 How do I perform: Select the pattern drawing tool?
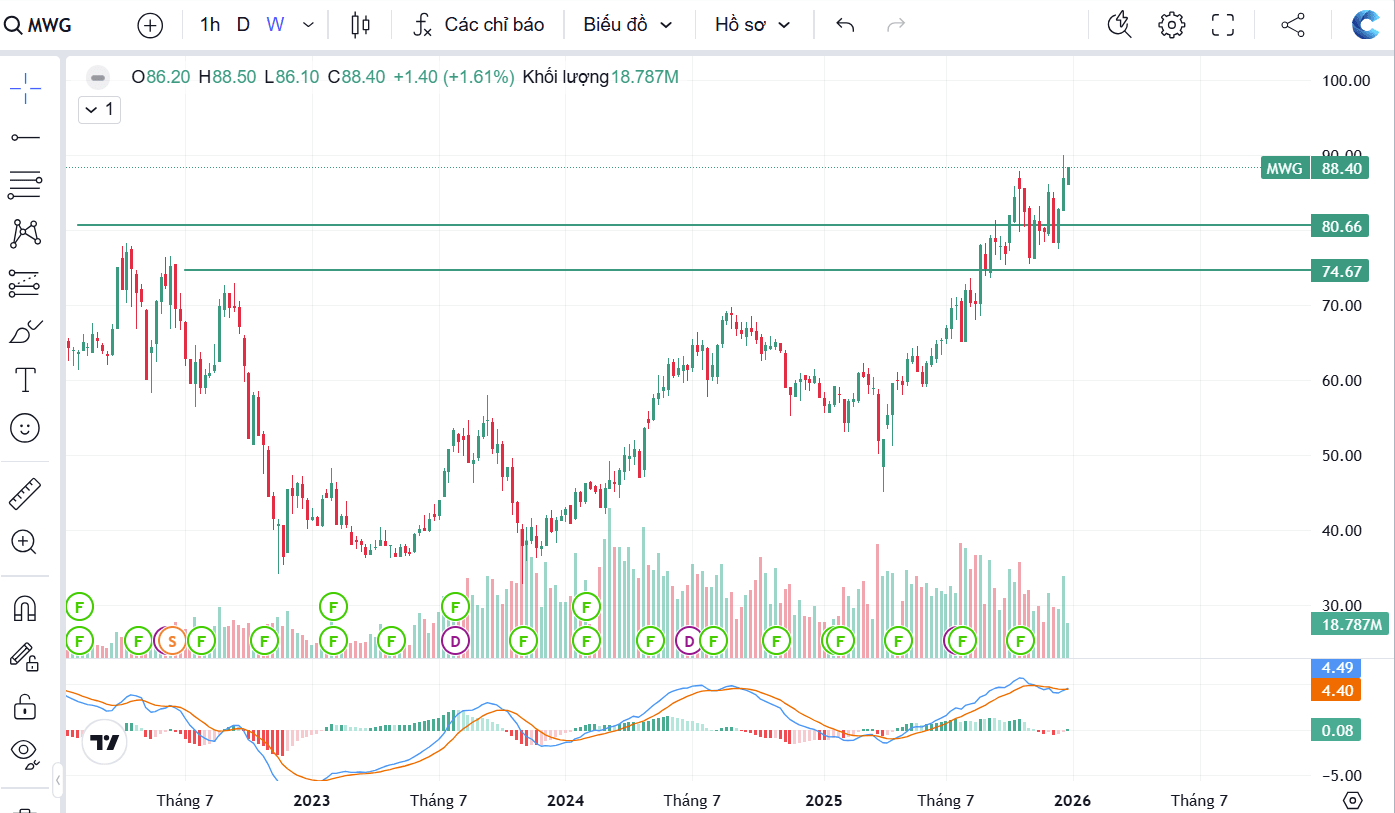click(25, 233)
